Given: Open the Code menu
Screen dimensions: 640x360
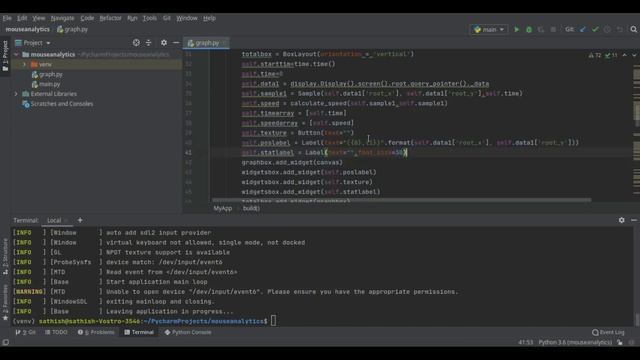Looking at the screenshot, I should [87, 18].
